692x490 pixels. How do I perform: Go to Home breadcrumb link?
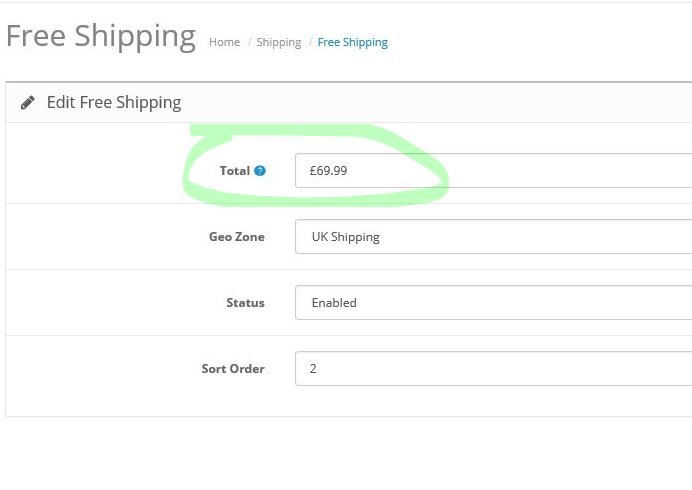point(225,42)
